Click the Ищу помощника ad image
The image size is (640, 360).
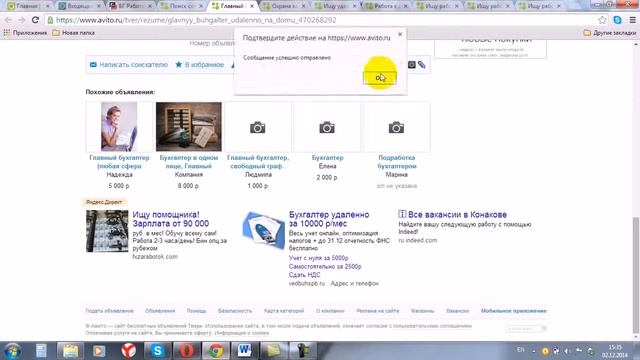click(x=107, y=231)
